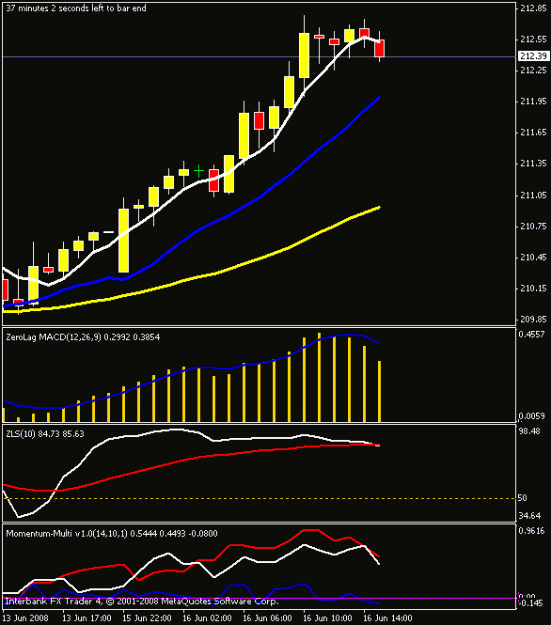Click the 50 level label in ZLS panel

point(522,498)
